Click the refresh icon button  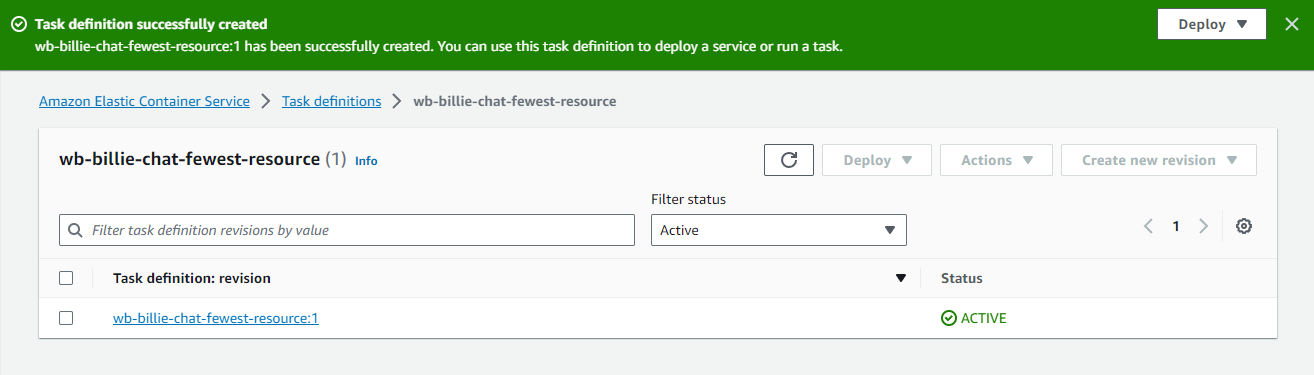point(788,160)
